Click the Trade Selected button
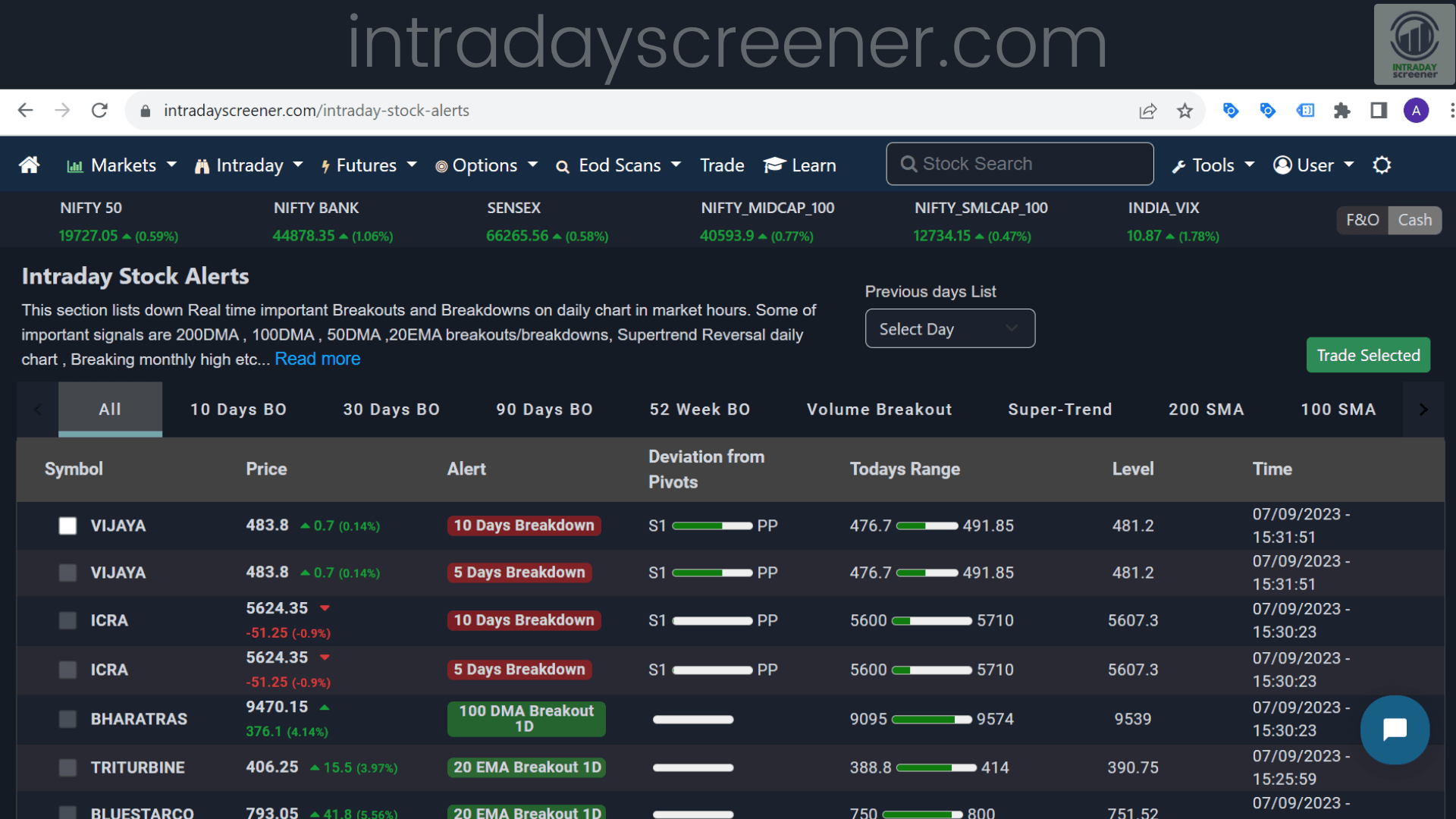 coord(1368,354)
